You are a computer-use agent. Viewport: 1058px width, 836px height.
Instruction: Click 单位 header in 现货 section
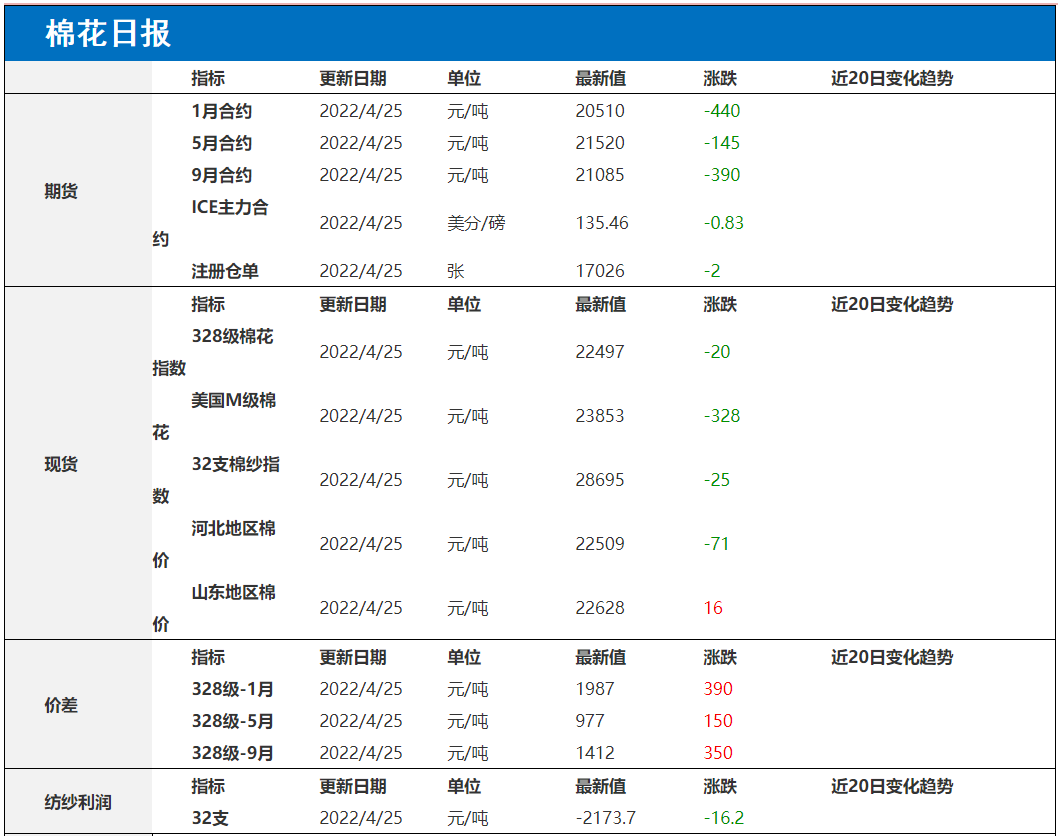pyautogui.click(x=464, y=304)
